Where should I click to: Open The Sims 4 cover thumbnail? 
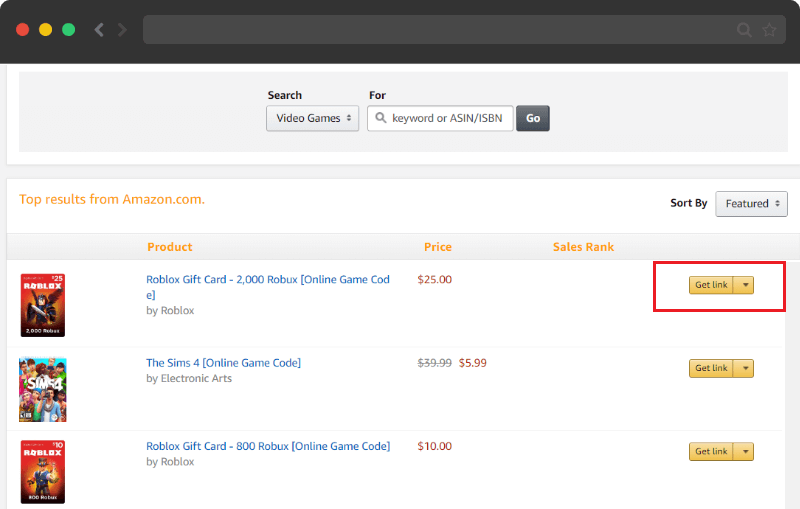click(x=43, y=390)
